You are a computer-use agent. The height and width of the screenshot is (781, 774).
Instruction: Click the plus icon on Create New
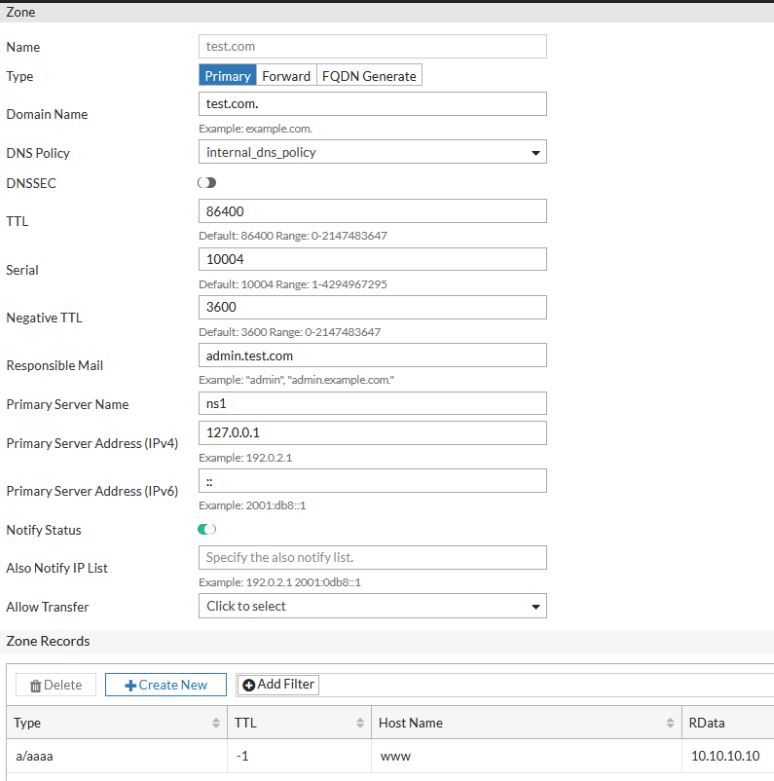130,685
